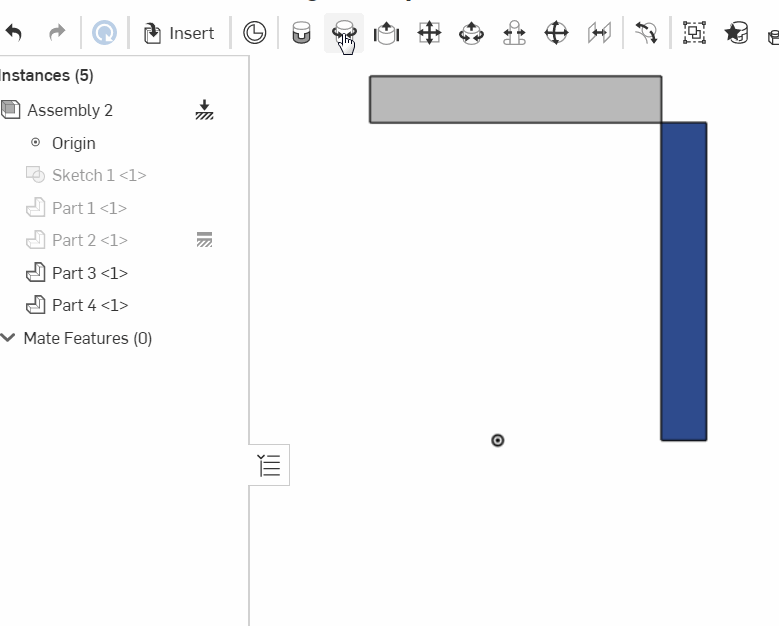Click the star cylinder toolbar icon
Screen dimensions: 779x626
tap(737, 33)
